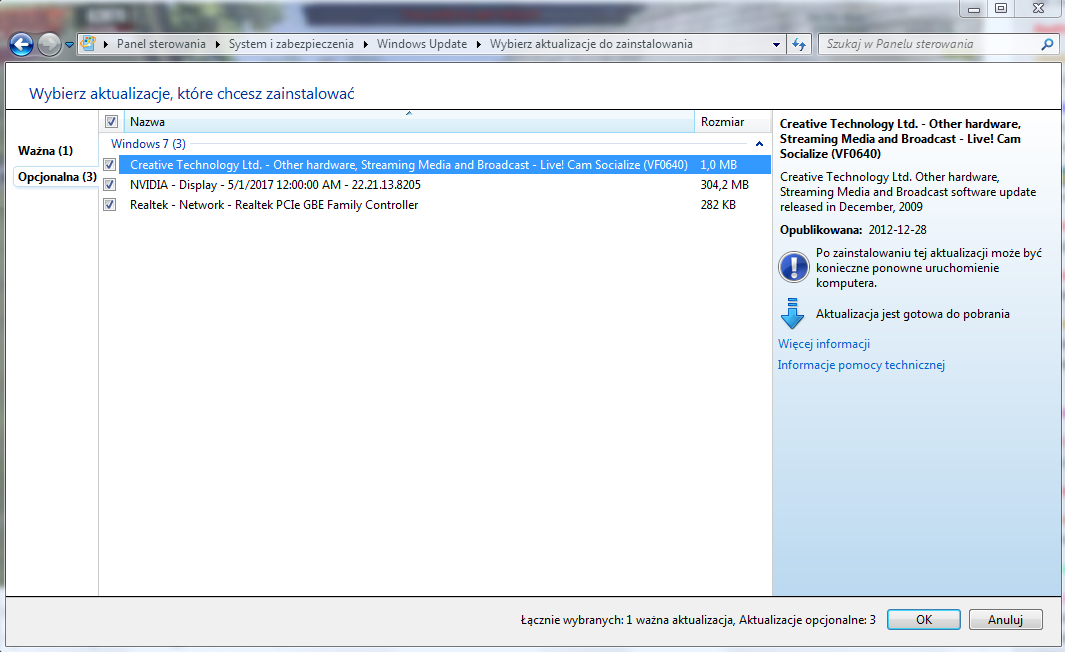The image size is (1065, 652).
Task: Switch to 'Ważna (1)' tab
Action: pyautogui.click(x=46, y=151)
